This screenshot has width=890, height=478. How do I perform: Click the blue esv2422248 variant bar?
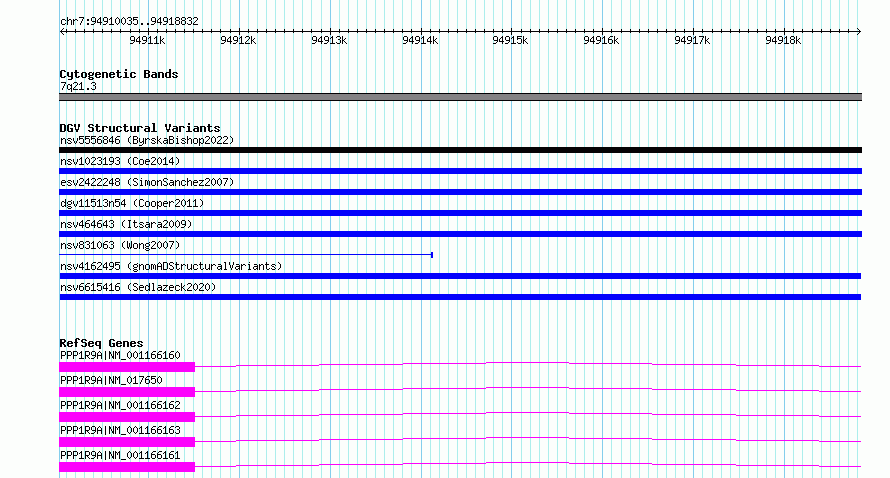click(x=460, y=192)
